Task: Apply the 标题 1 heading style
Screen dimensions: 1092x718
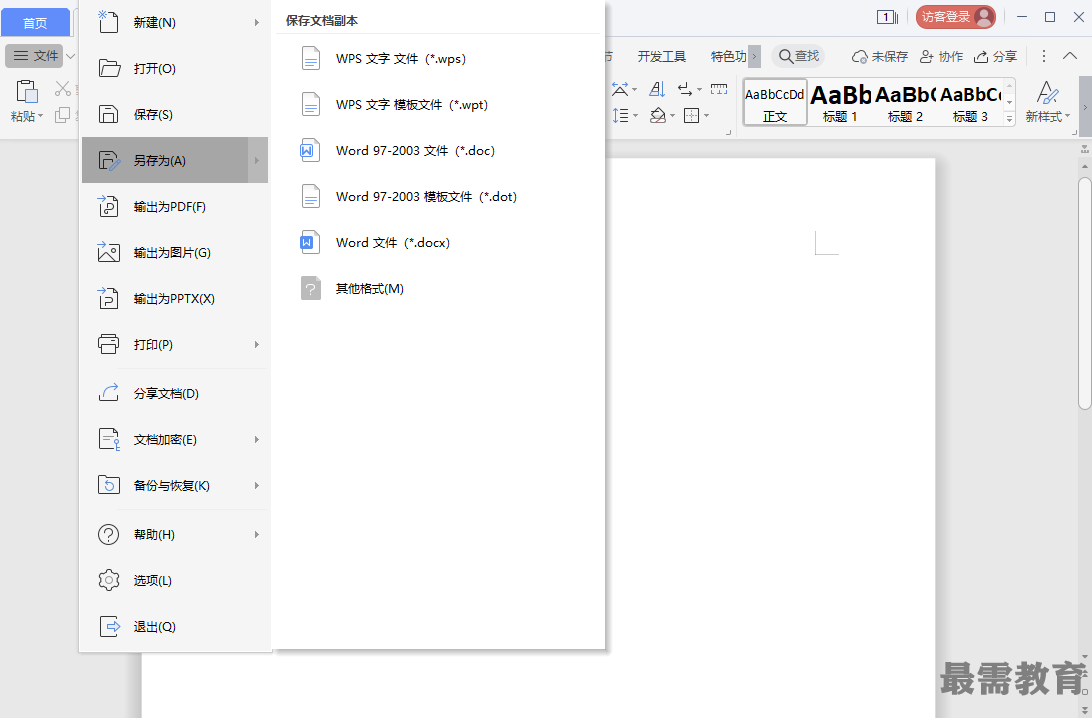Action: (x=840, y=102)
